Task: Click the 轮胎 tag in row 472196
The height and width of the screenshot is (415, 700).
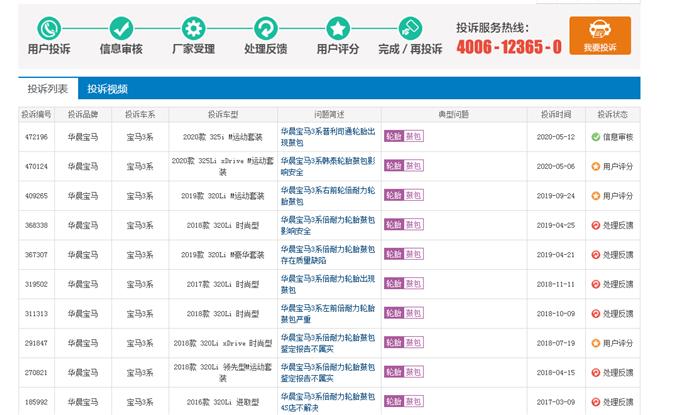Action: tap(394, 136)
